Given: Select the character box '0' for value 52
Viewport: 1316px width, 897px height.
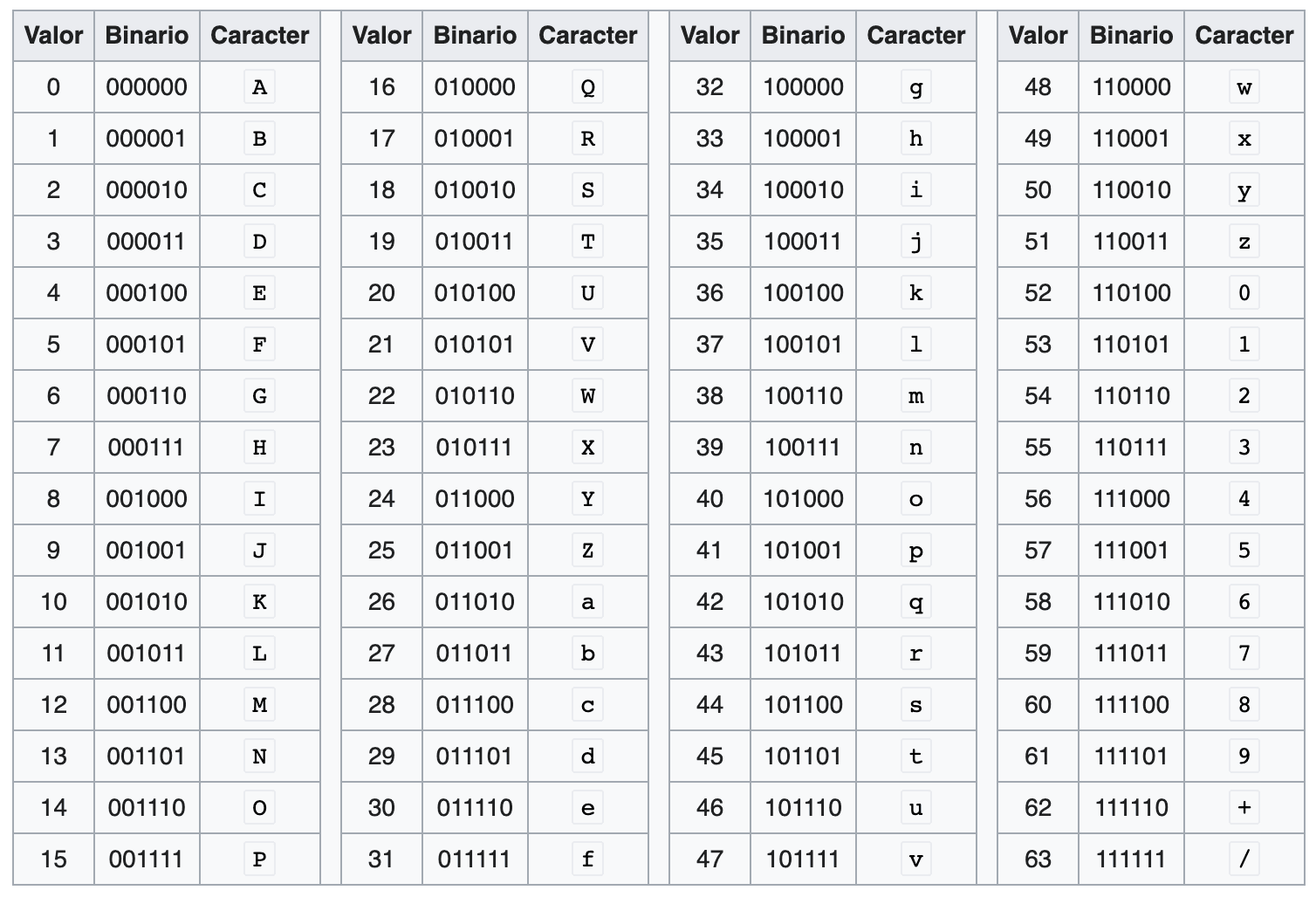Looking at the screenshot, I should (1244, 293).
